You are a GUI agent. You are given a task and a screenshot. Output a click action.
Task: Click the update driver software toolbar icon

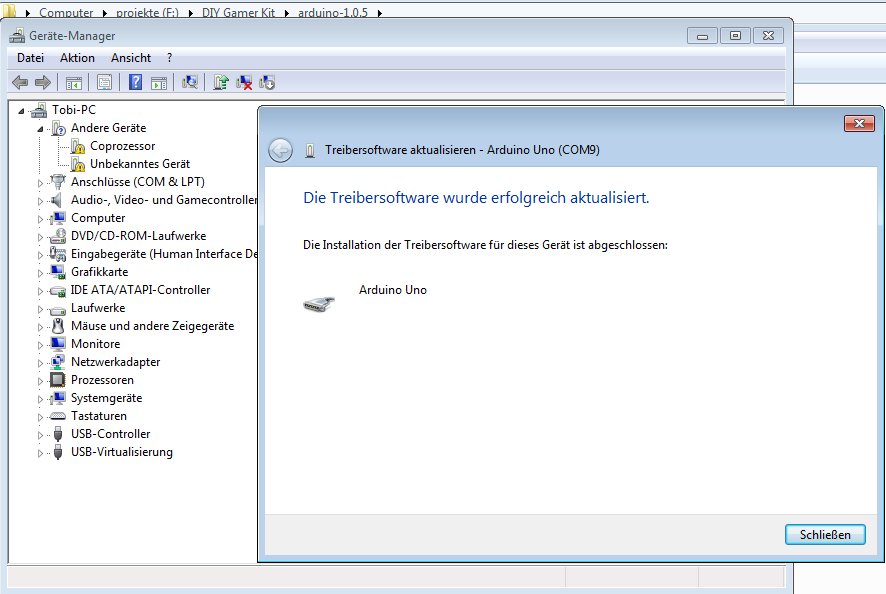click(221, 82)
